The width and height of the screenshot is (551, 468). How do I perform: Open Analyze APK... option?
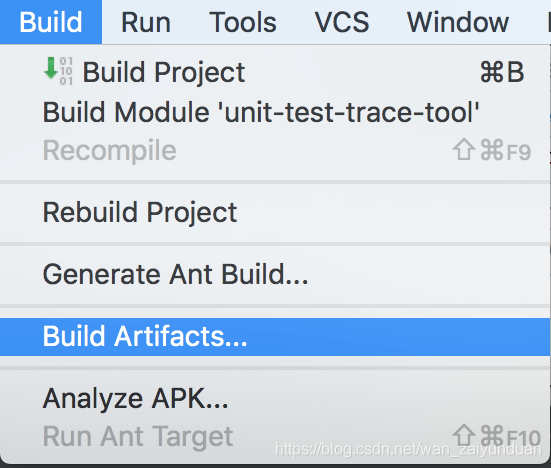pyautogui.click(x=275, y=398)
